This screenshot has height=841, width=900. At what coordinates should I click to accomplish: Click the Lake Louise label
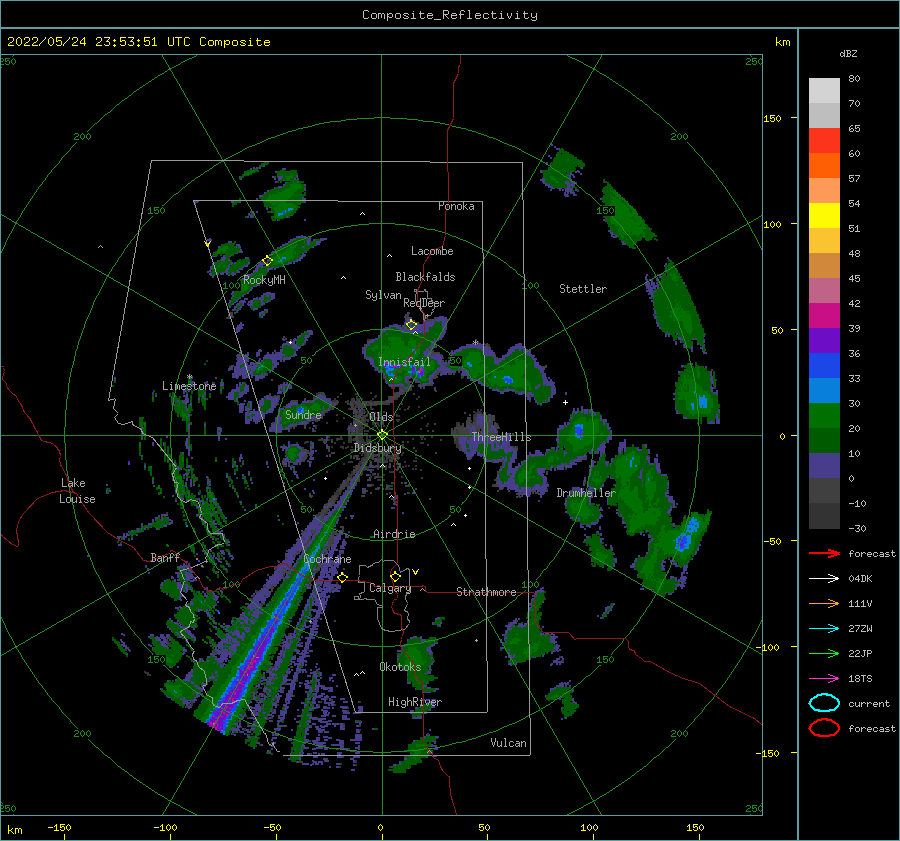pyautogui.click(x=77, y=491)
